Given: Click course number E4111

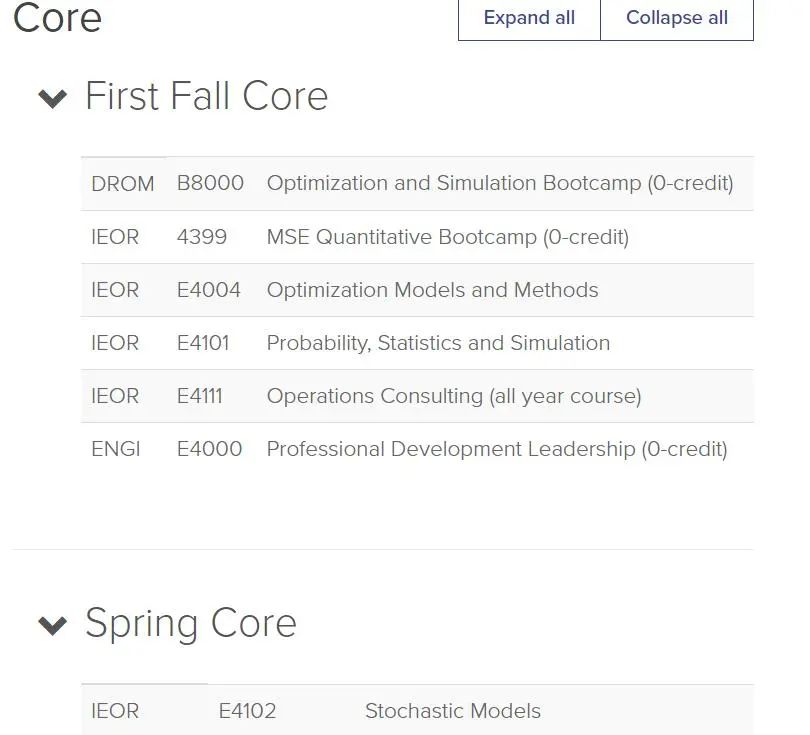Looking at the screenshot, I should (199, 396).
